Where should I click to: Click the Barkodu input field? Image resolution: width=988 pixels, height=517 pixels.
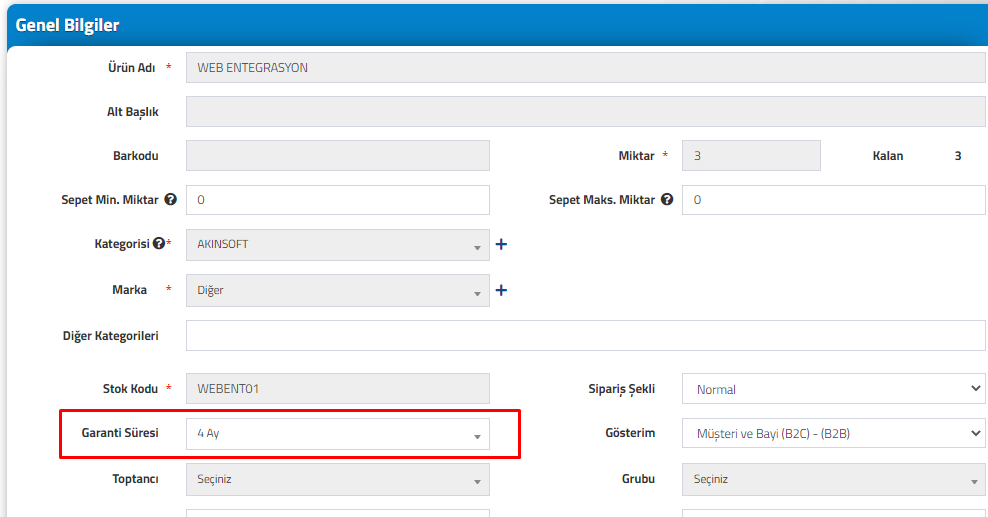tap(338, 156)
